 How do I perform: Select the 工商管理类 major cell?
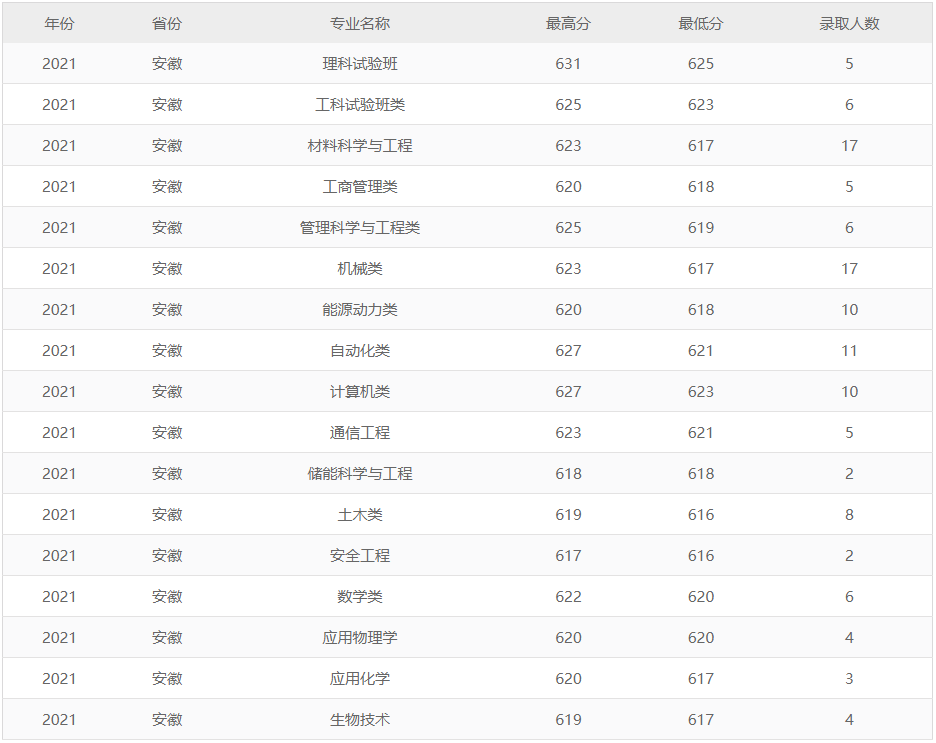click(x=360, y=187)
